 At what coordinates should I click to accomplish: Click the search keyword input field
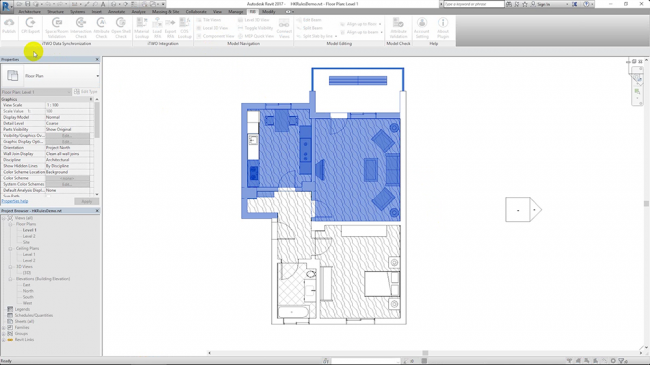pos(473,4)
